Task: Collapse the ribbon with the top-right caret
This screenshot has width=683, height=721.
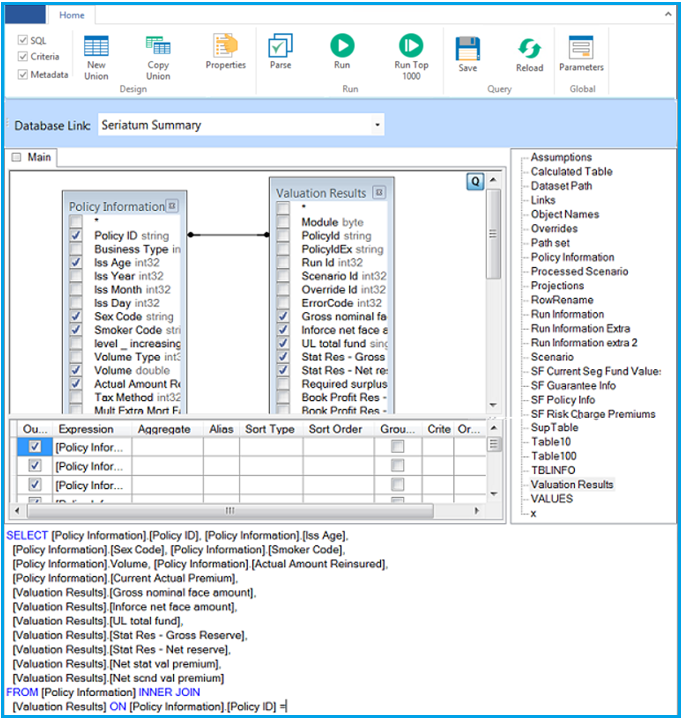Action: [x=668, y=14]
